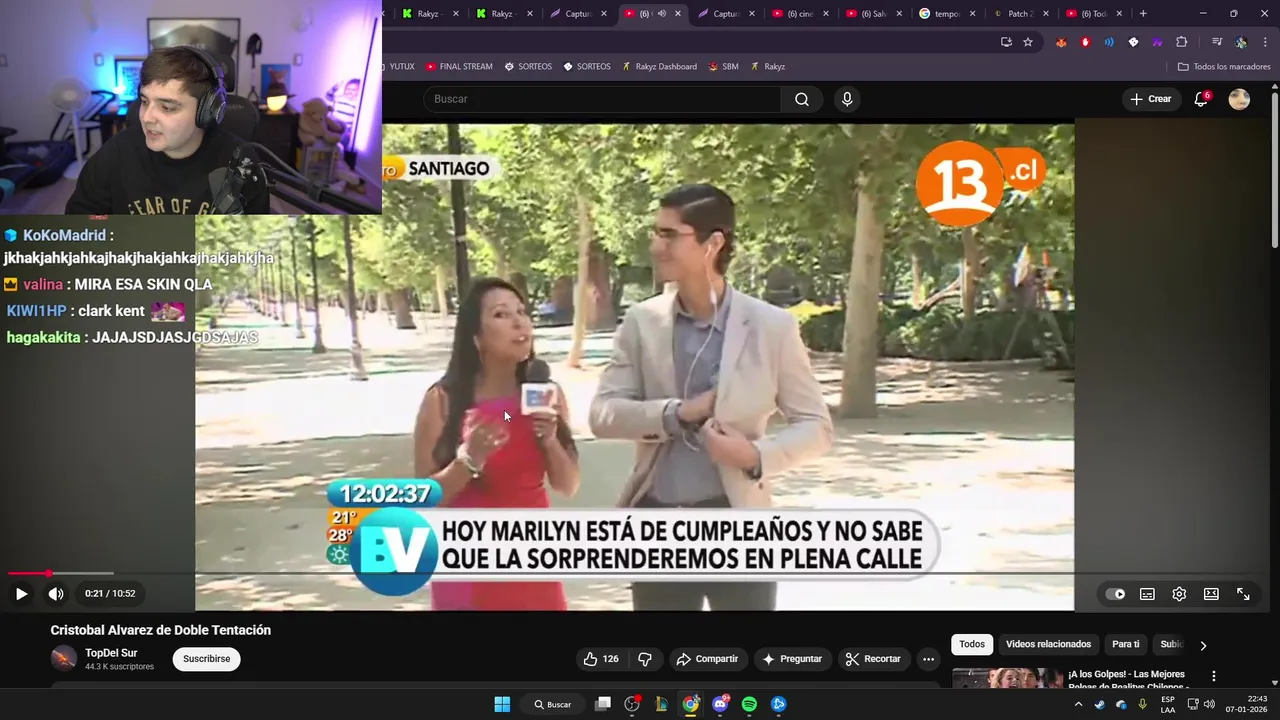Screen dimensions: 1280x720
Task: Open Chrome's three-dot menu
Action: point(1263,42)
